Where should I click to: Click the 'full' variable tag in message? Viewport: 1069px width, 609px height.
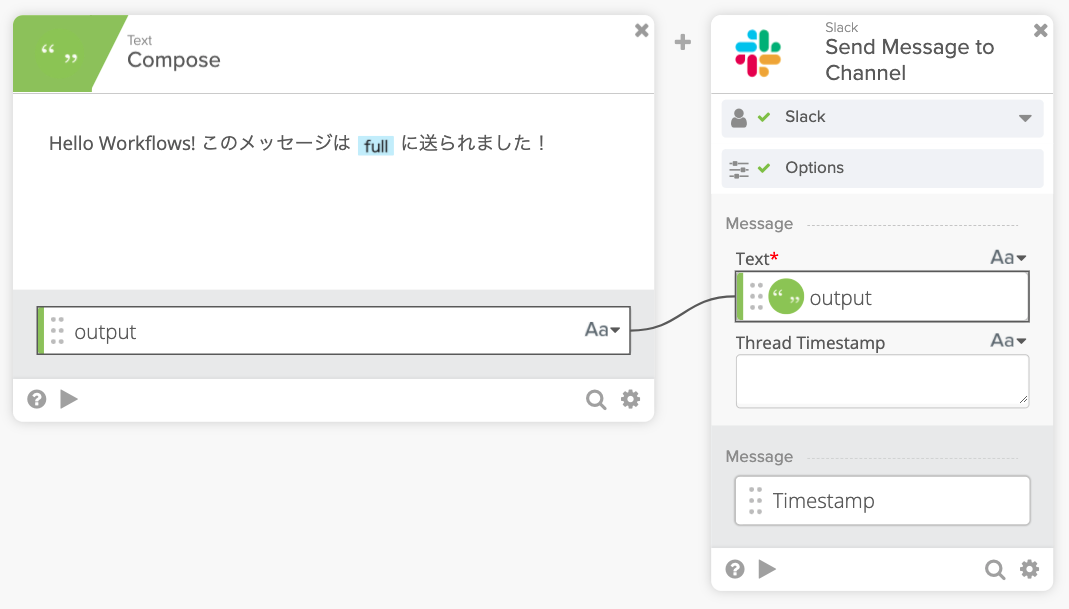tap(376, 146)
